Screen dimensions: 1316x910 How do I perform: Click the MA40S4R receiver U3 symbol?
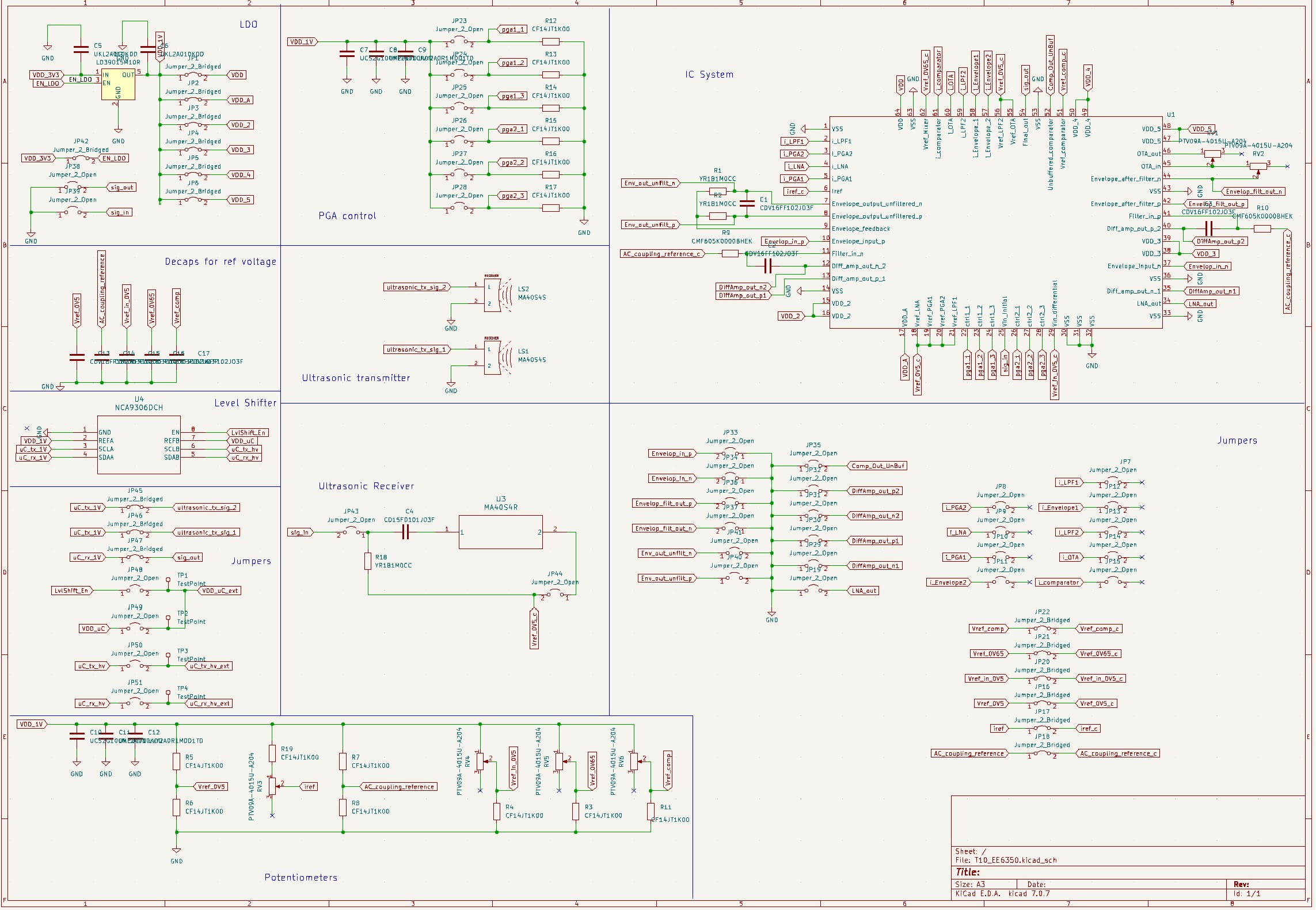pos(500,532)
